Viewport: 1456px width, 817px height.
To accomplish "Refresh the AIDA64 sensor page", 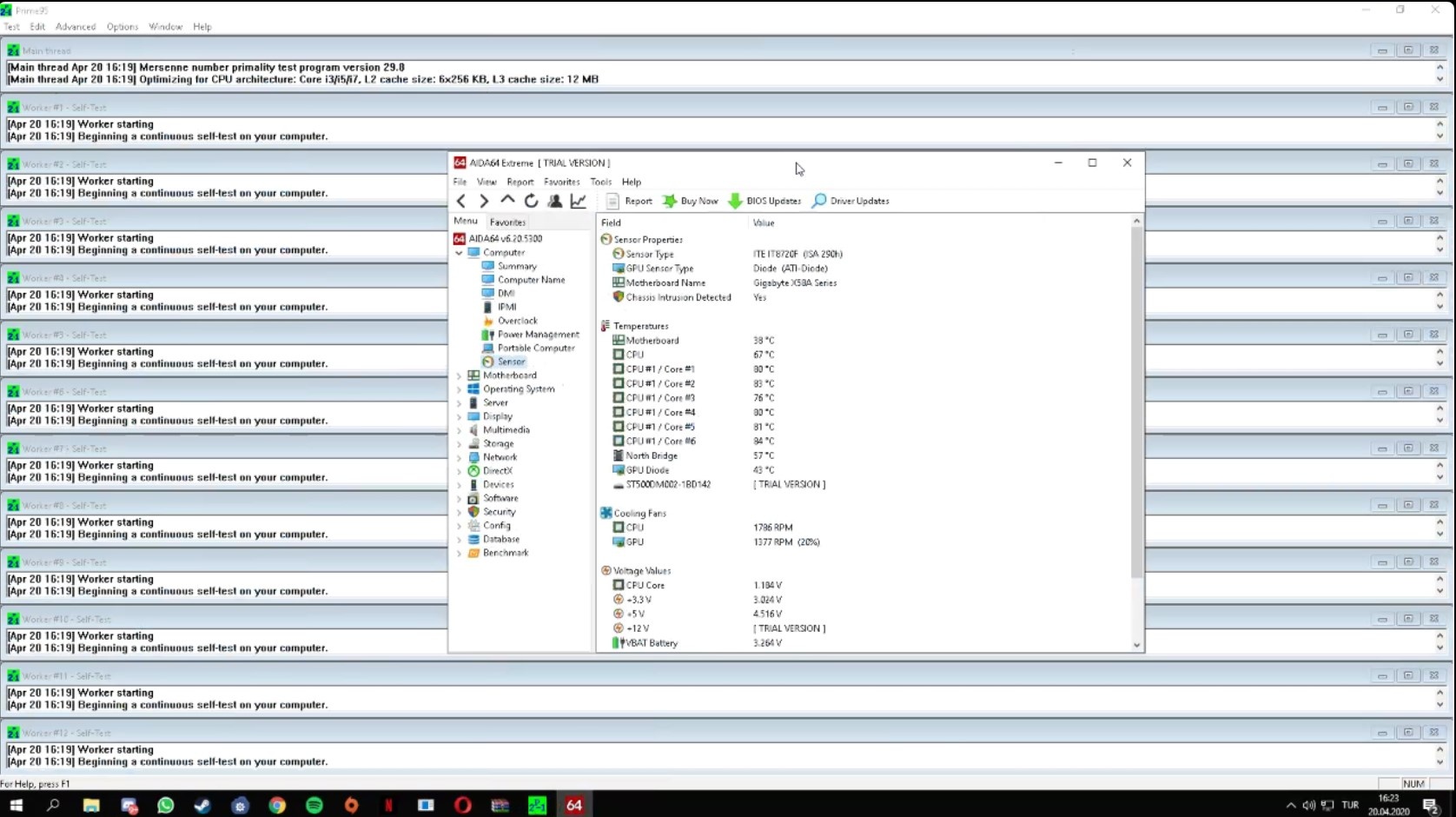I will [531, 201].
